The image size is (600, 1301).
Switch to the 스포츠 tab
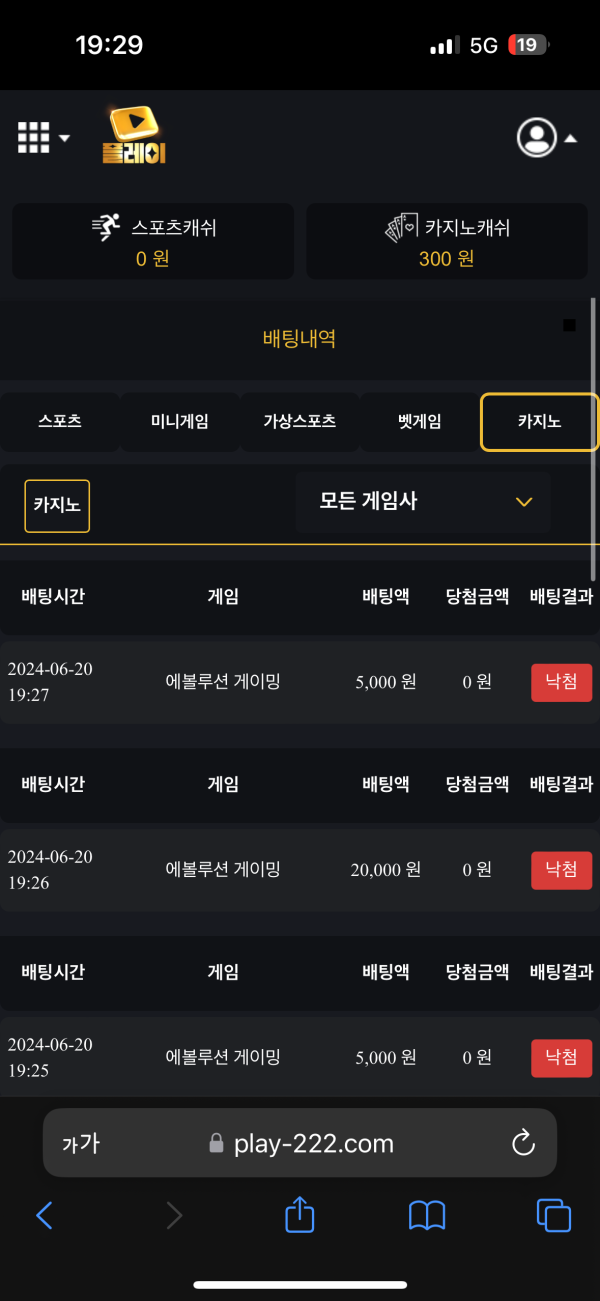59,422
